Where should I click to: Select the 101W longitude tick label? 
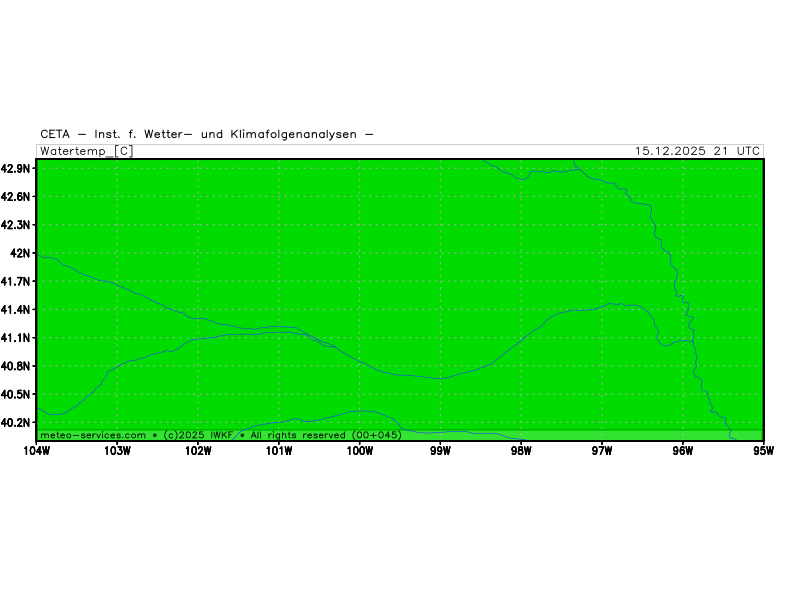coord(279,450)
